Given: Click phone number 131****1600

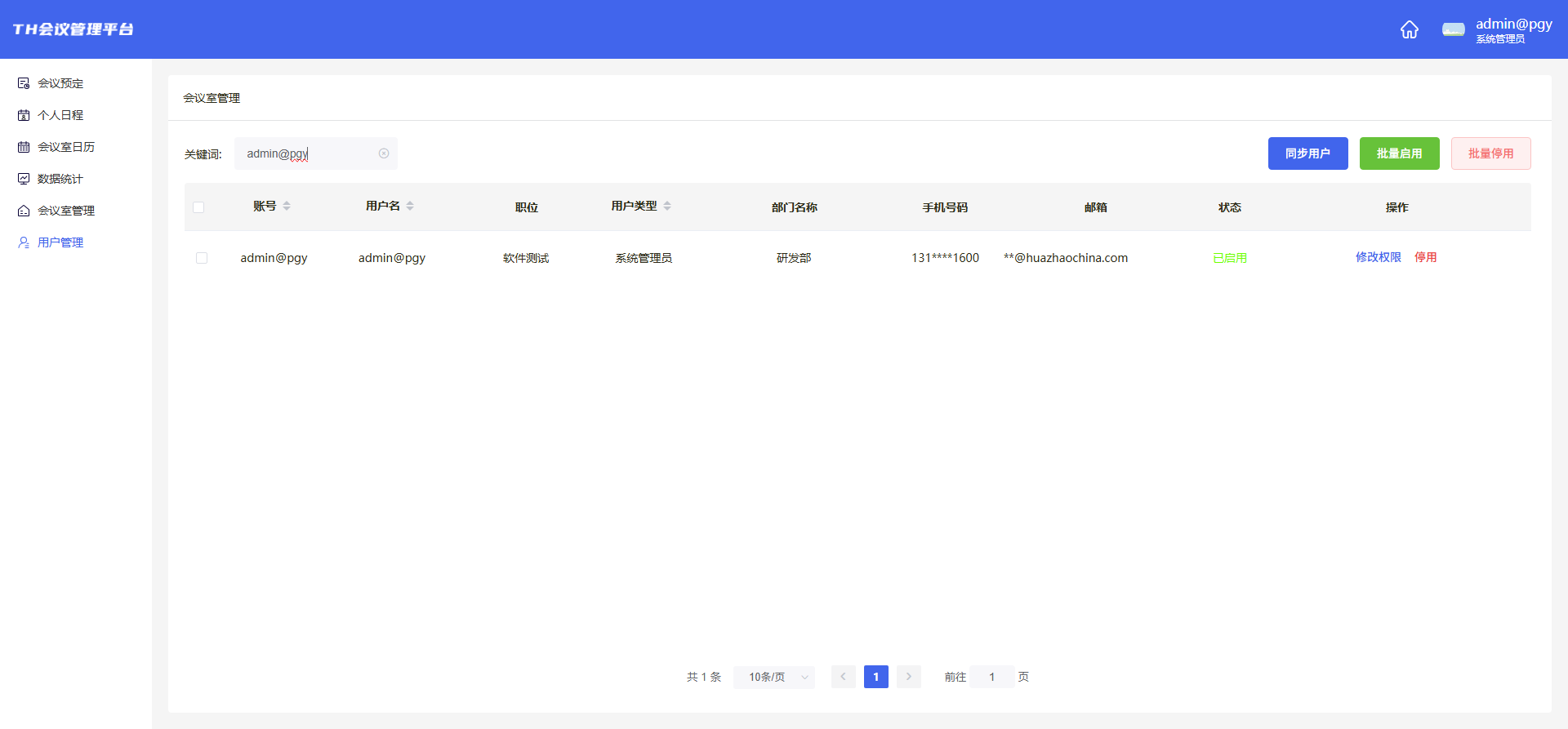Looking at the screenshot, I should [945, 258].
